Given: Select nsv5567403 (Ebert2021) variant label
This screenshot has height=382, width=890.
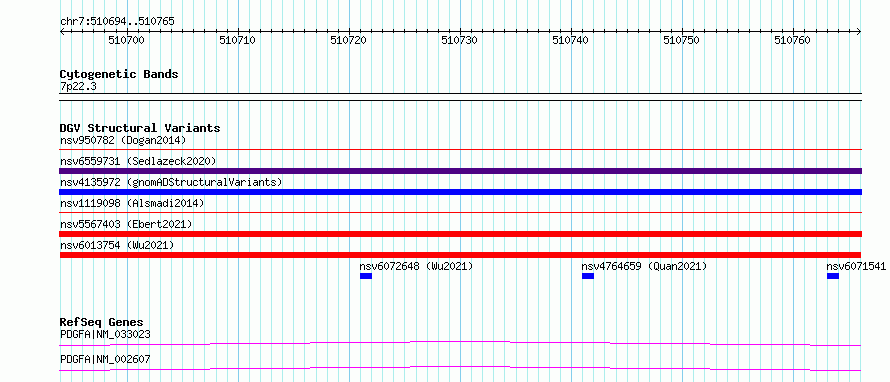Looking at the screenshot, I should click(126, 224).
